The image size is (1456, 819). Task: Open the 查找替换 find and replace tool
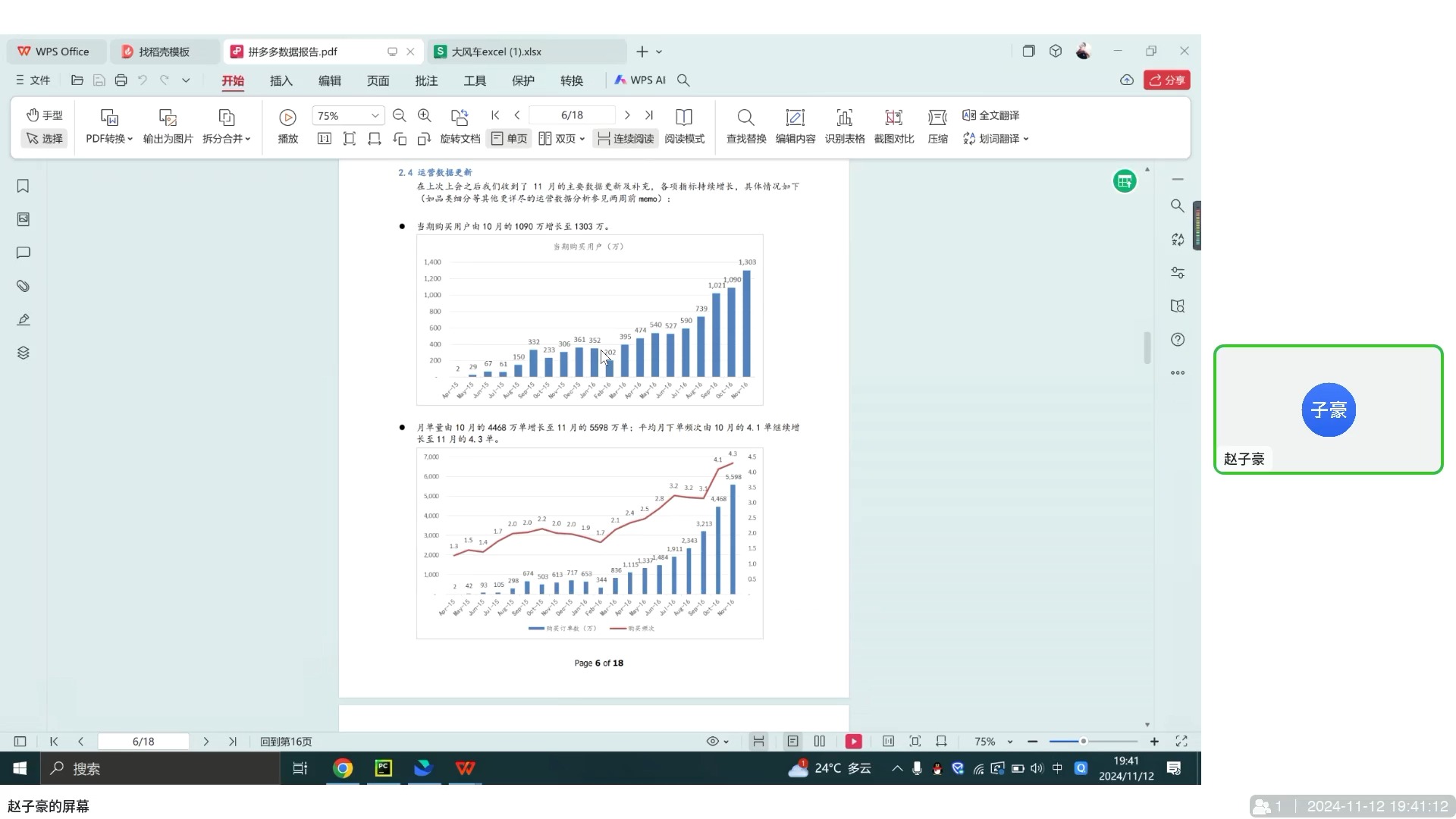click(x=745, y=126)
